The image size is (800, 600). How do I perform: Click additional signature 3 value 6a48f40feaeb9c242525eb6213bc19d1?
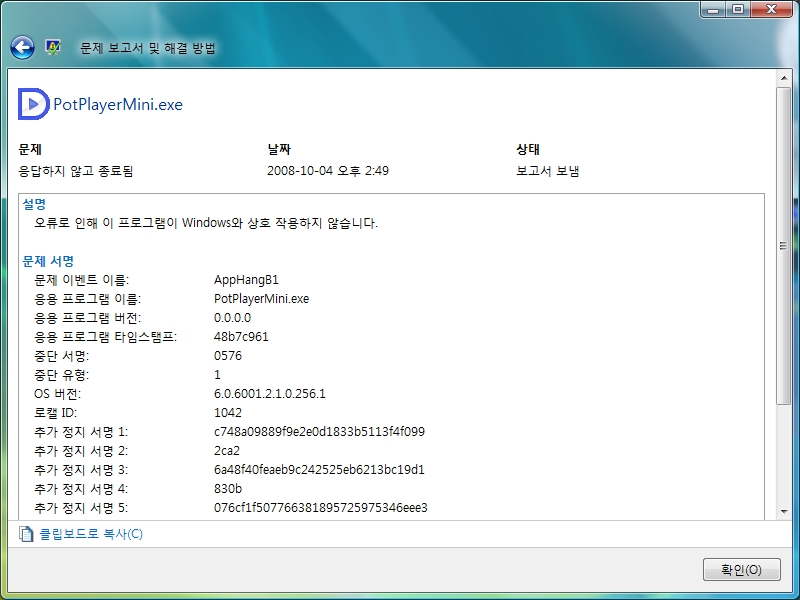(319, 469)
